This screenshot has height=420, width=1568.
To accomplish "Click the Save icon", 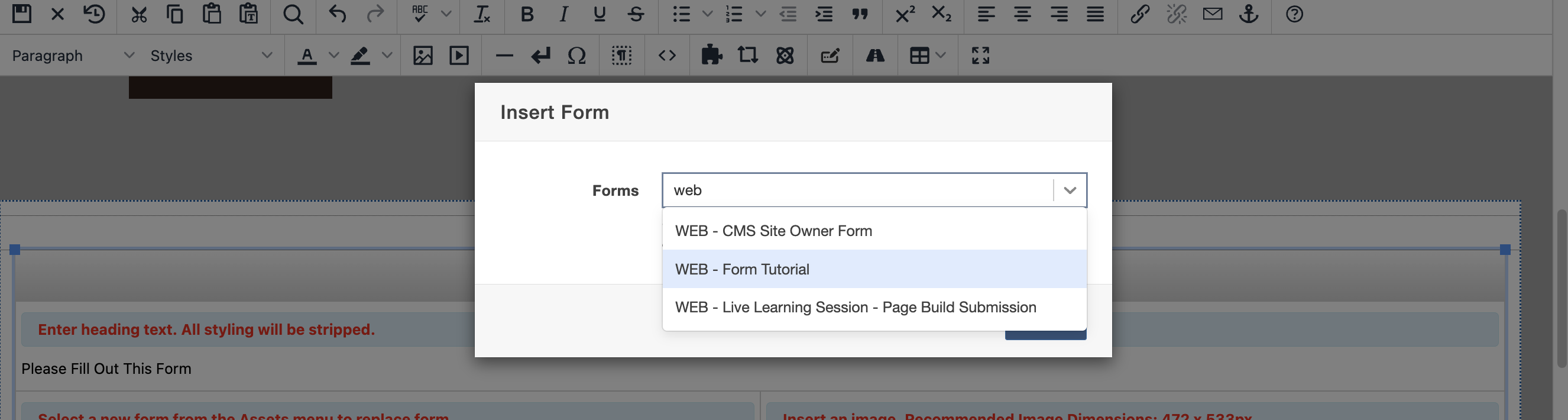I will [22, 14].
